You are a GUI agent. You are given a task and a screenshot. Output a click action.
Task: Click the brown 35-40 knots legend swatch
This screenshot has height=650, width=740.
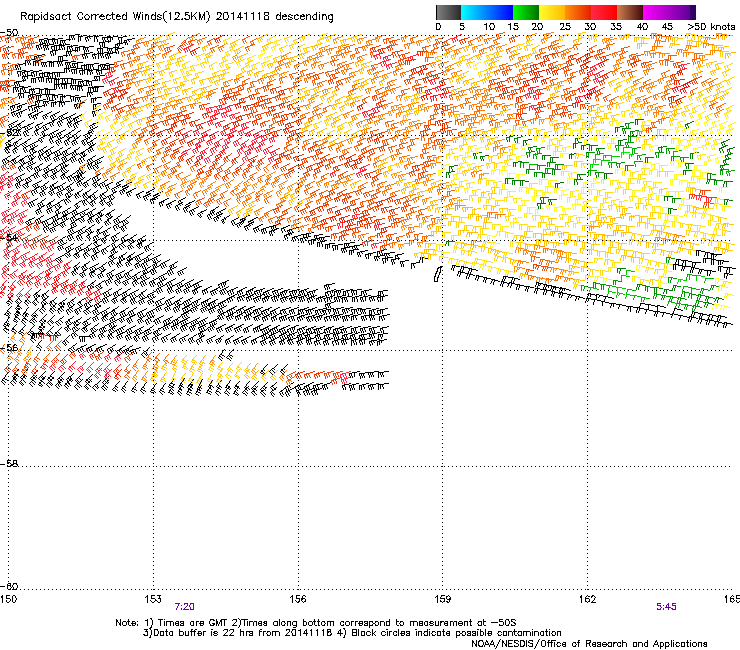click(630, 12)
